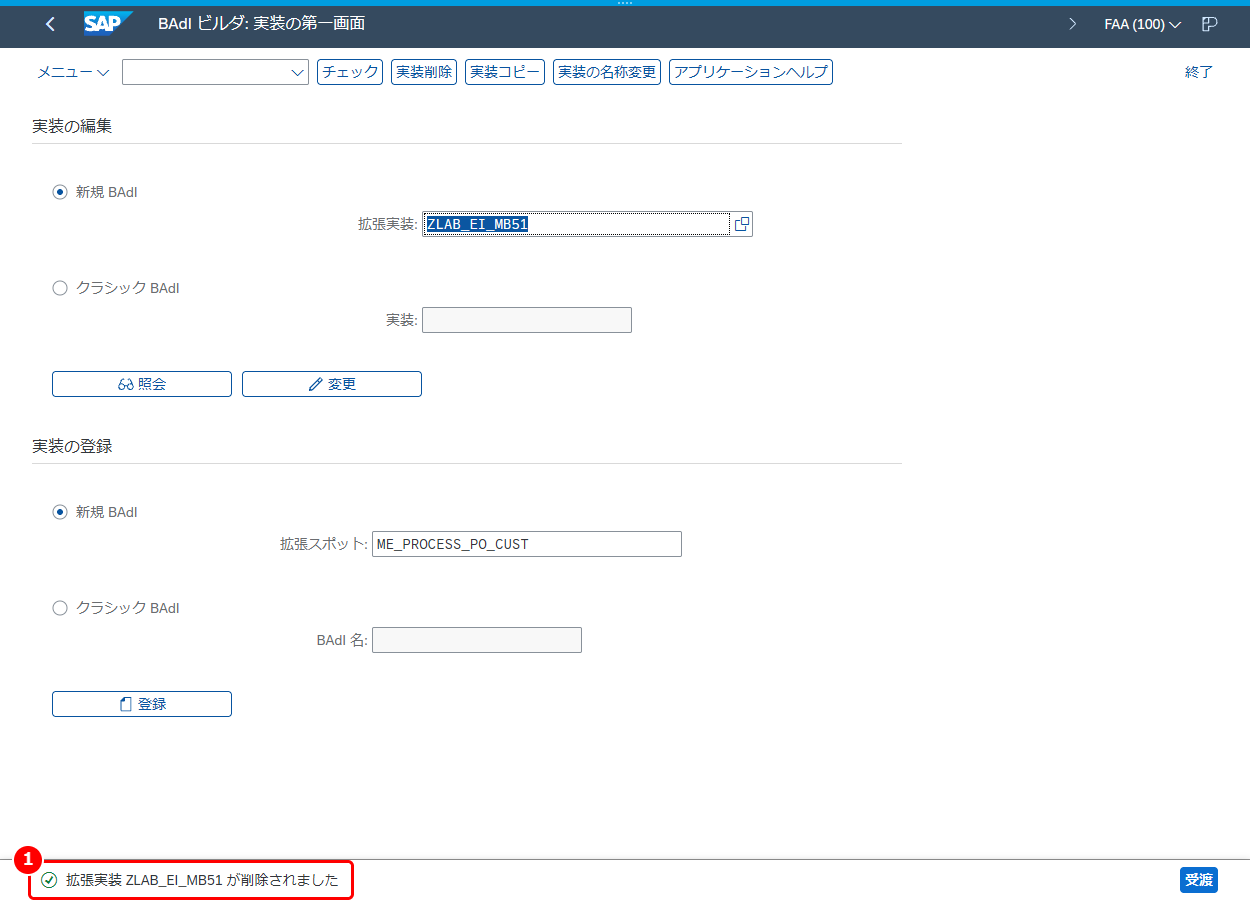Select 新規 BAdI under 実装の編集
The height and width of the screenshot is (900, 1250).
(x=59, y=192)
